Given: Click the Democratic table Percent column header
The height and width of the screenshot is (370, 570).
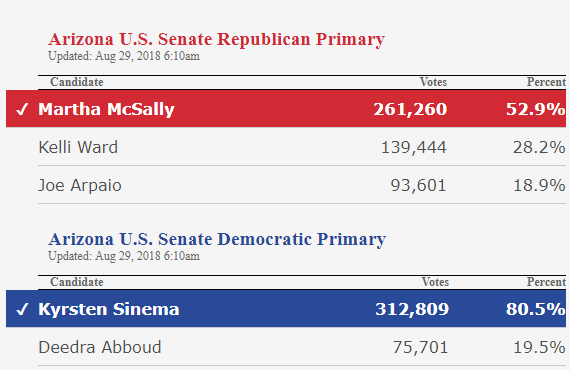Looking at the screenshot, I should pyautogui.click(x=546, y=282).
